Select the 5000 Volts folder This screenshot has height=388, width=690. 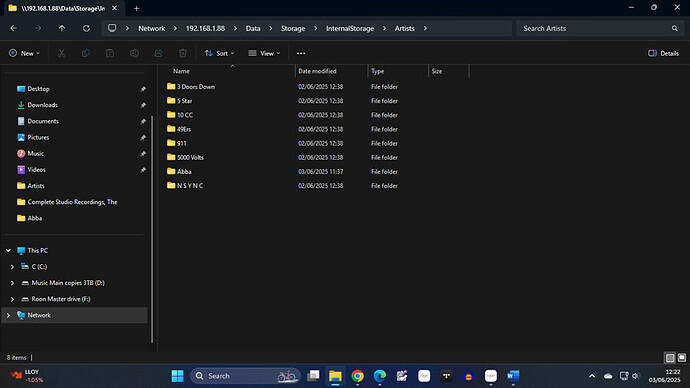pos(185,157)
